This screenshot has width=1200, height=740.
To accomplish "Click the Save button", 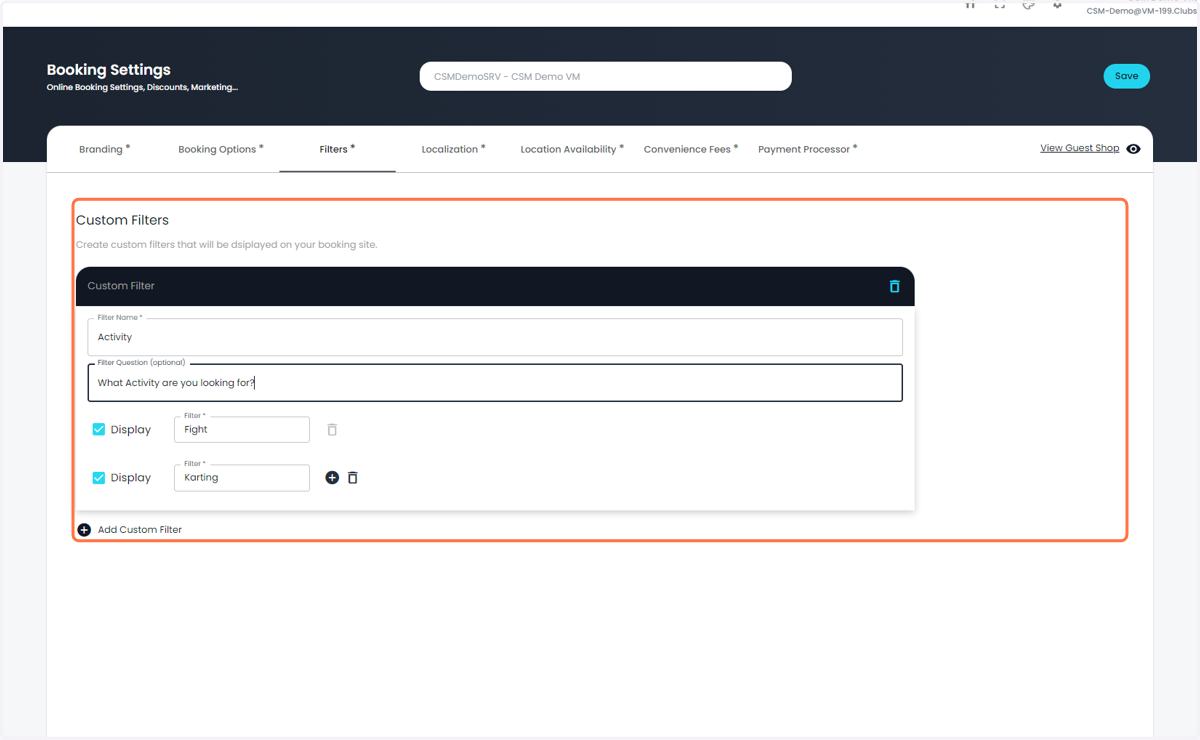I will [1127, 76].
